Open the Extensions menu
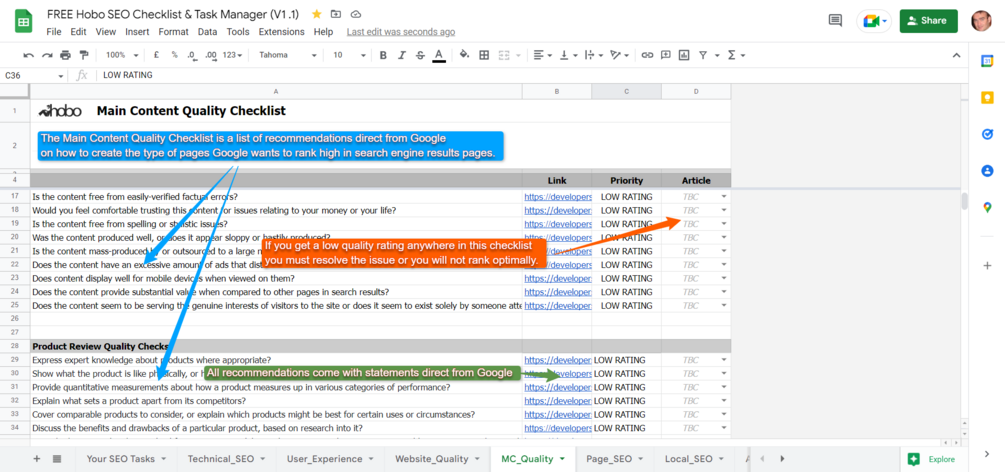Image resolution: width=1005 pixels, height=472 pixels. click(281, 31)
